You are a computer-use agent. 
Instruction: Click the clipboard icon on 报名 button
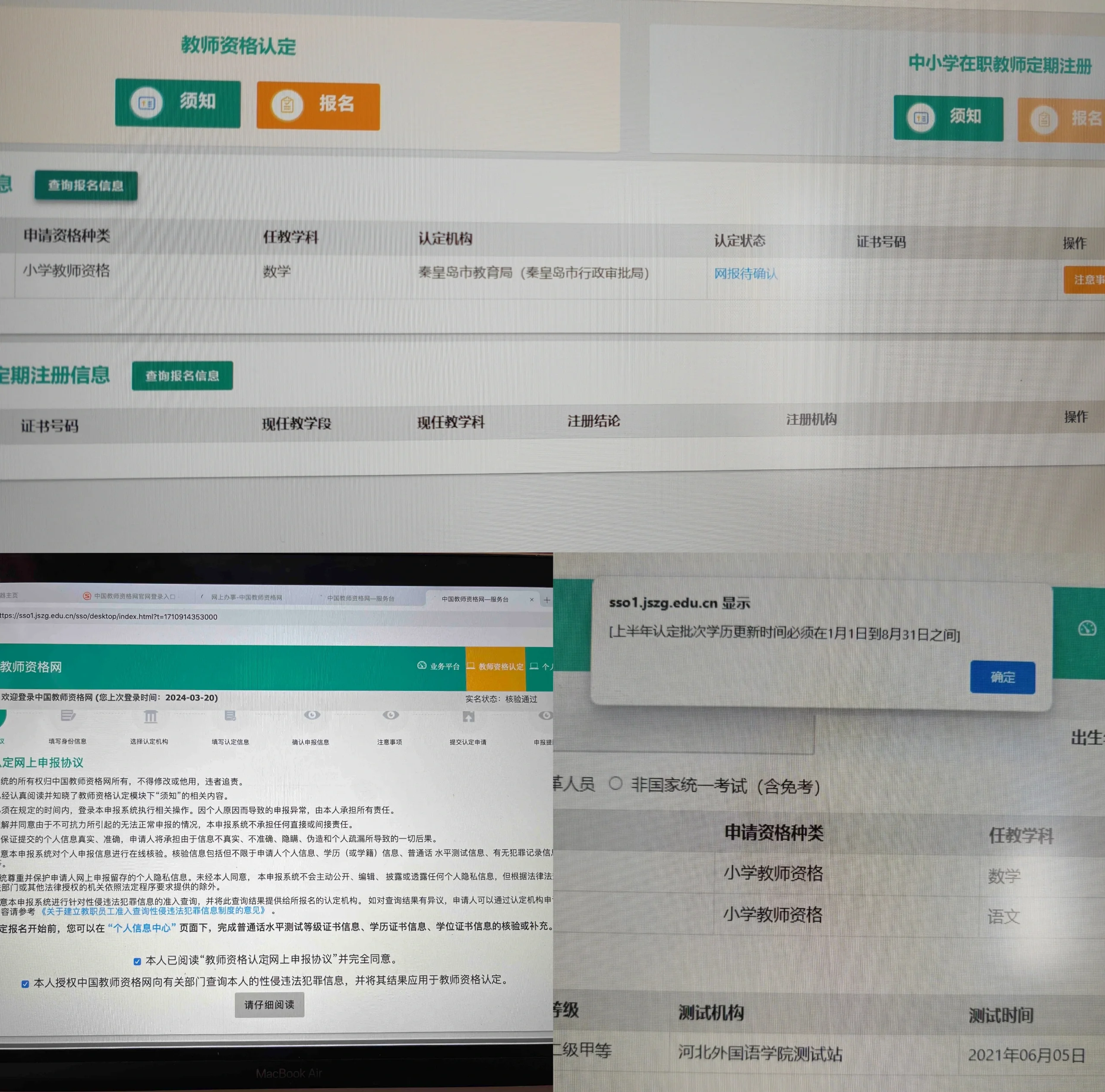point(288,105)
